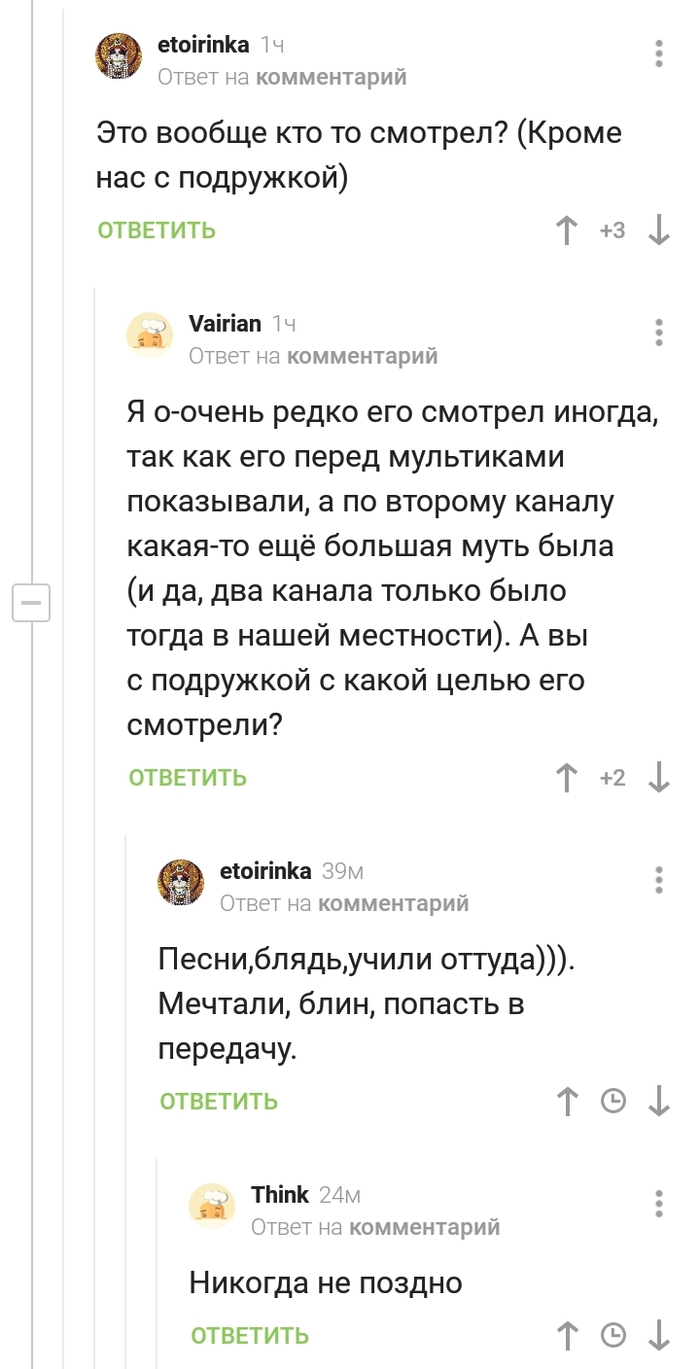700x1369 pixels.
Task: Downvote Vairian's comment
Action: tap(658, 777)
